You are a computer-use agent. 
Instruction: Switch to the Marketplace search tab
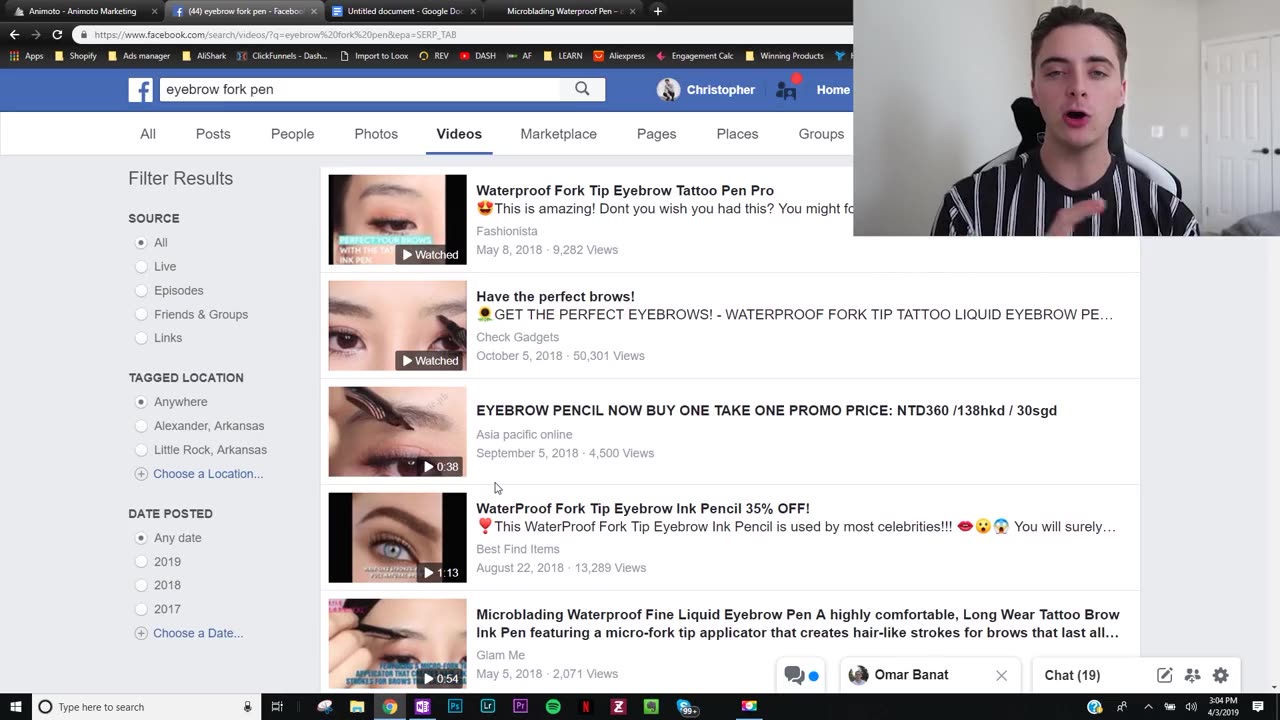coord(558,134)
